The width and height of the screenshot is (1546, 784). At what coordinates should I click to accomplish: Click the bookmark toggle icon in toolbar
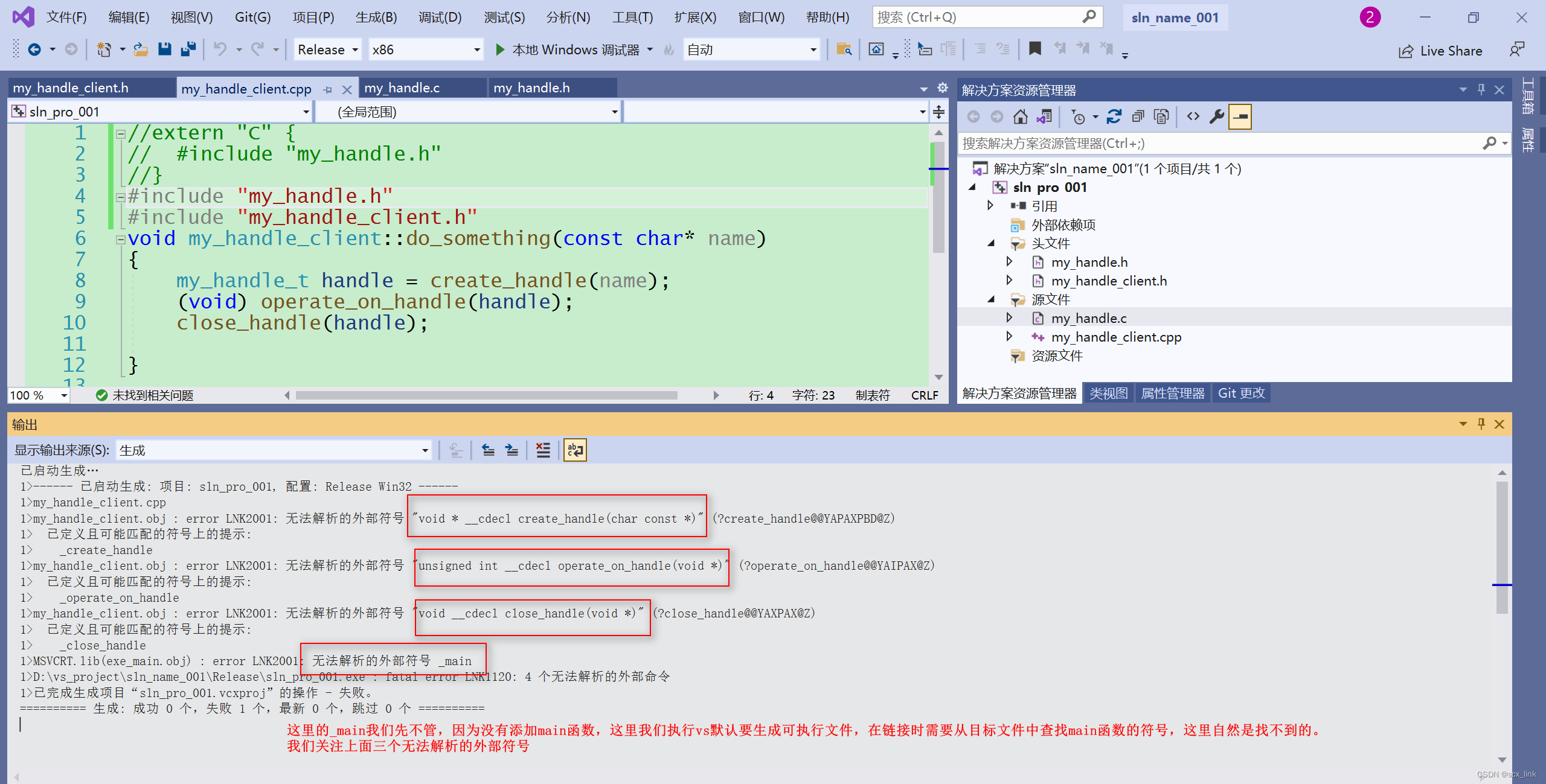[1034, 49]
